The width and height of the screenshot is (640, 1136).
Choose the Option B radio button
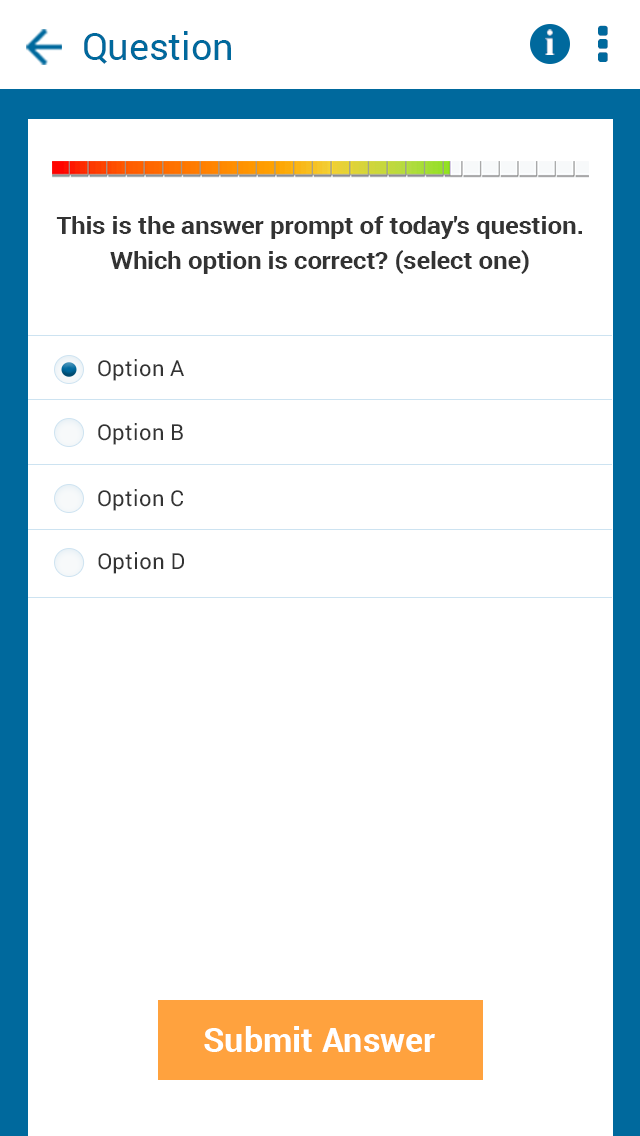[x=69, y=433]
